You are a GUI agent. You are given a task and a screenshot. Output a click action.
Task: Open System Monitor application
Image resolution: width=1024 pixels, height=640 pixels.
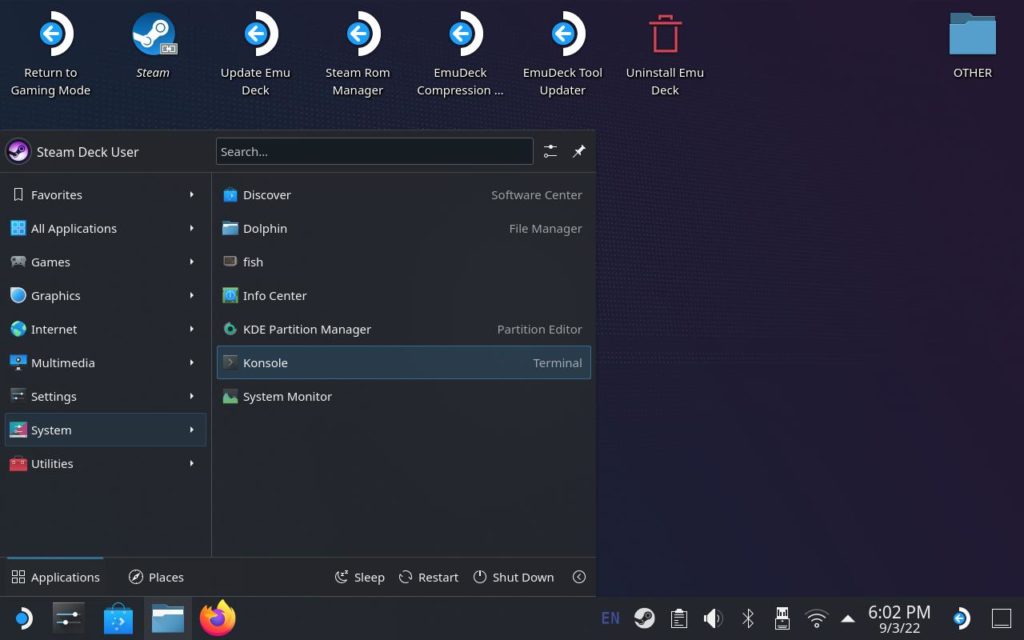(x=404, y=396)
